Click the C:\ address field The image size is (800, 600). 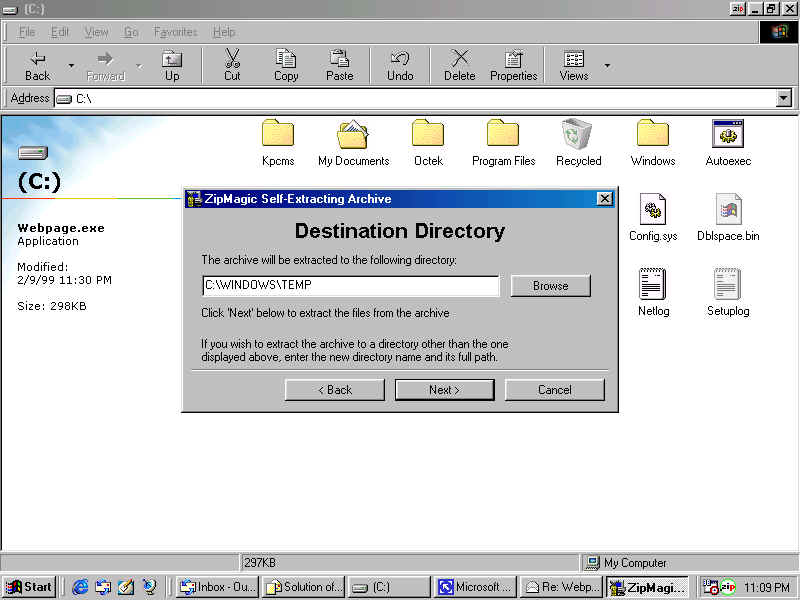414,98
